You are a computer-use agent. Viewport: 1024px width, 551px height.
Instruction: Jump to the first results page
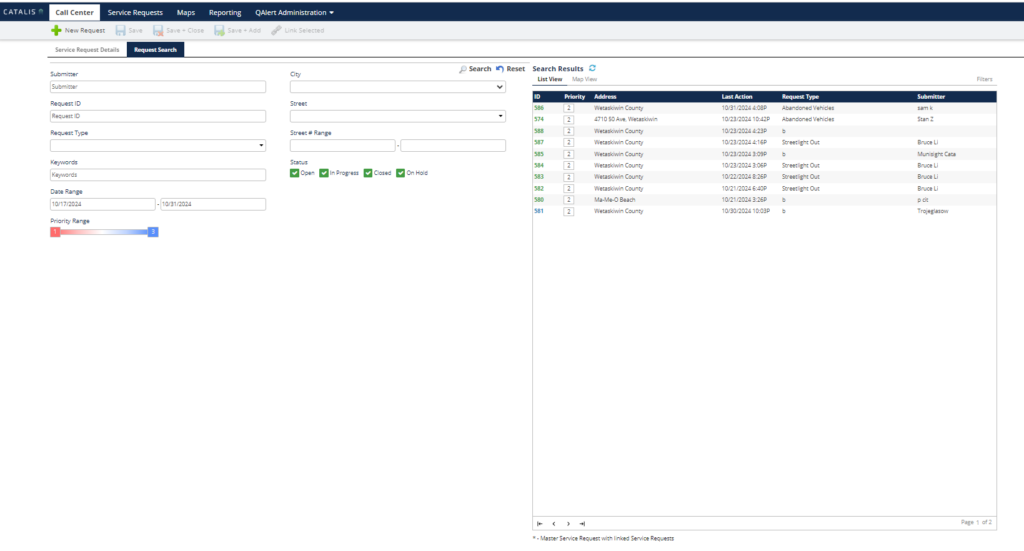click(x=540, y=523)
